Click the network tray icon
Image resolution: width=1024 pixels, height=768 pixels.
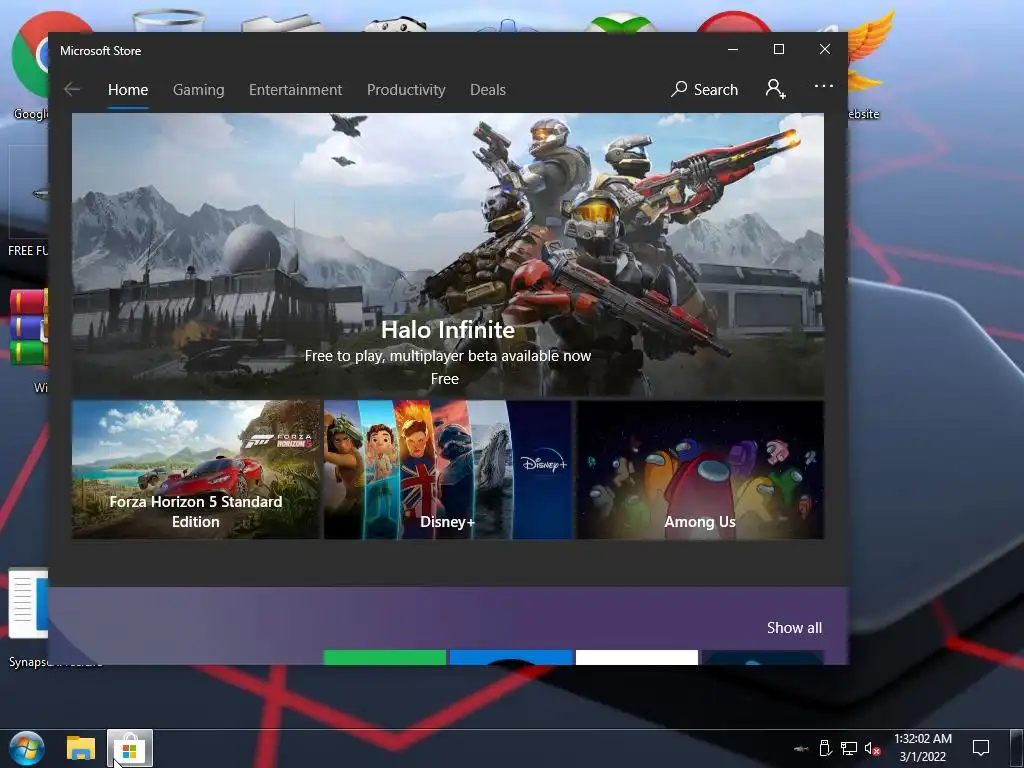point(848,748)
